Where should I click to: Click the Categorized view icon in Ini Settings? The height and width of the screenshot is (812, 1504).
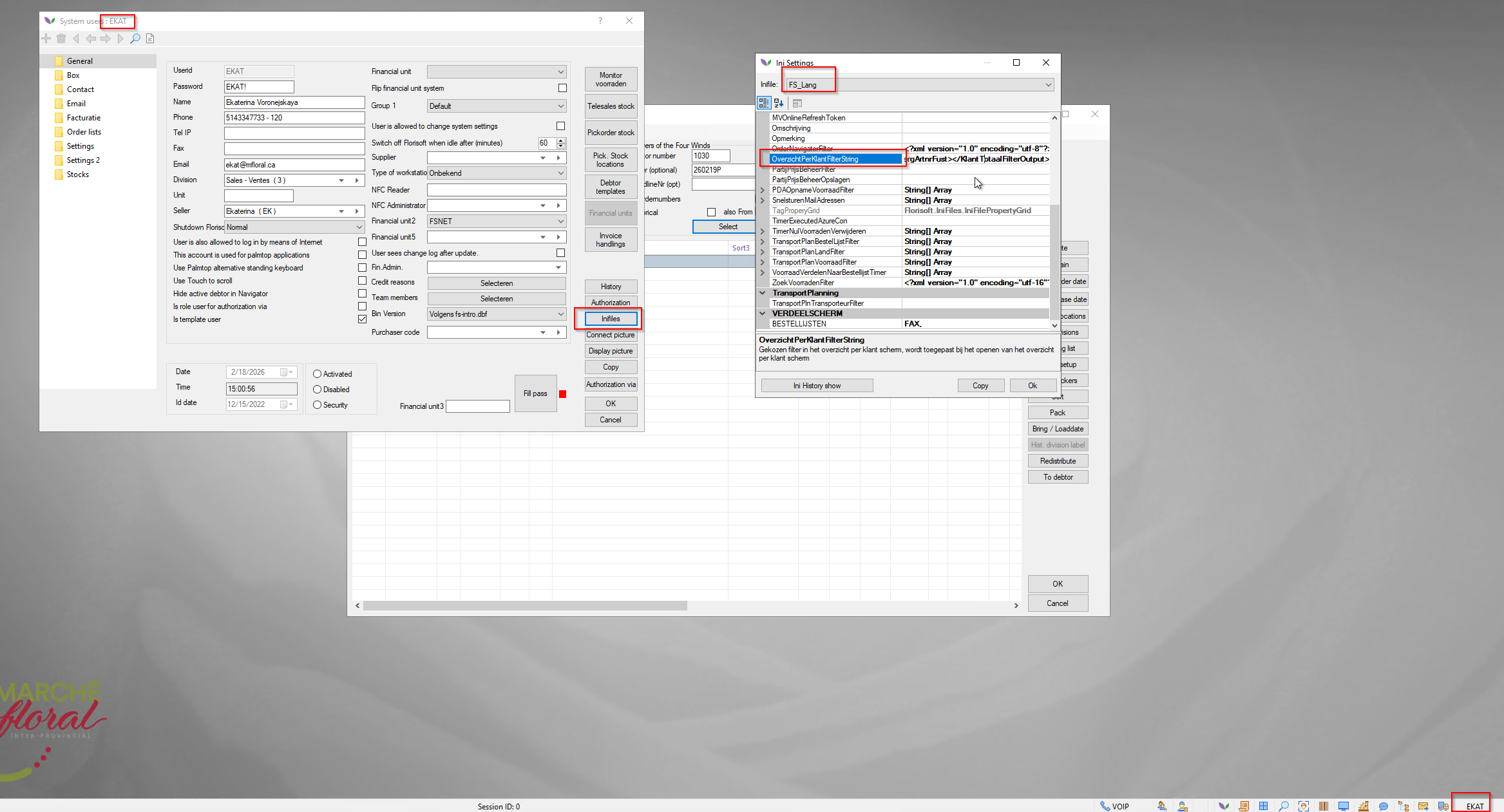[x=764, y=103]
